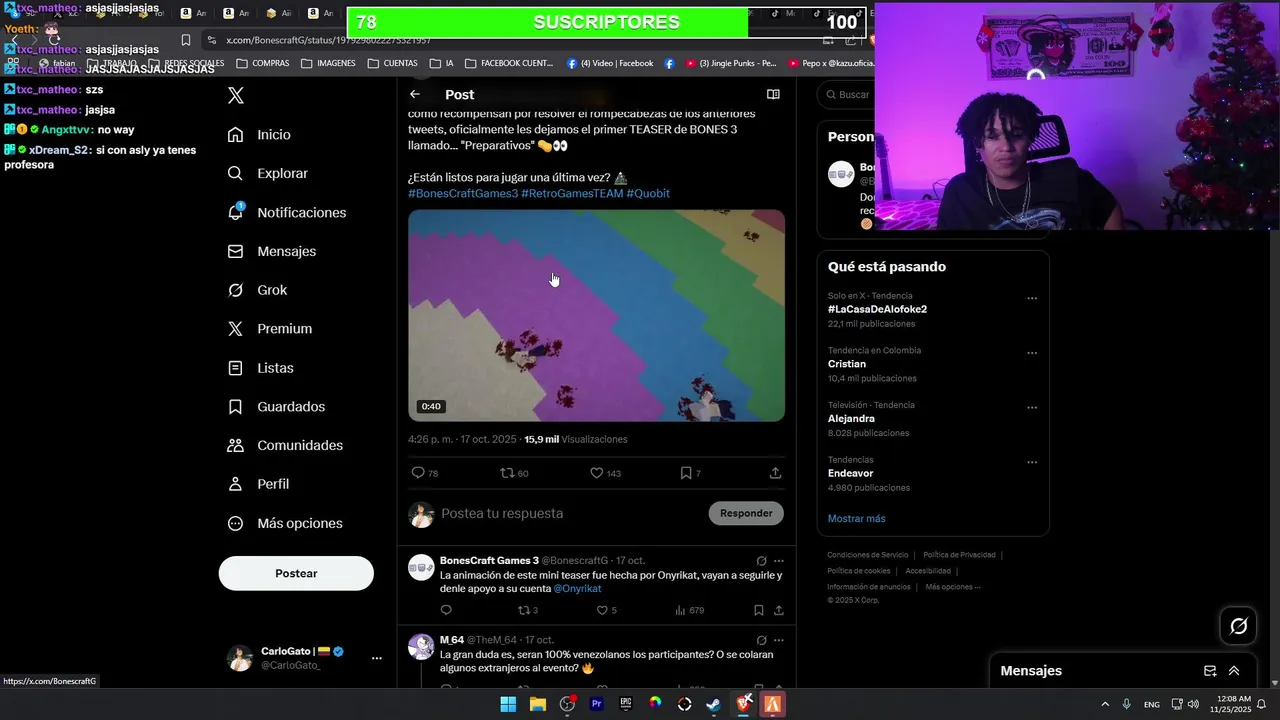Open Inicio from the sidebar
This screenshot has height=720, width=1280.
pyautogui.click(x=260, y=135)
